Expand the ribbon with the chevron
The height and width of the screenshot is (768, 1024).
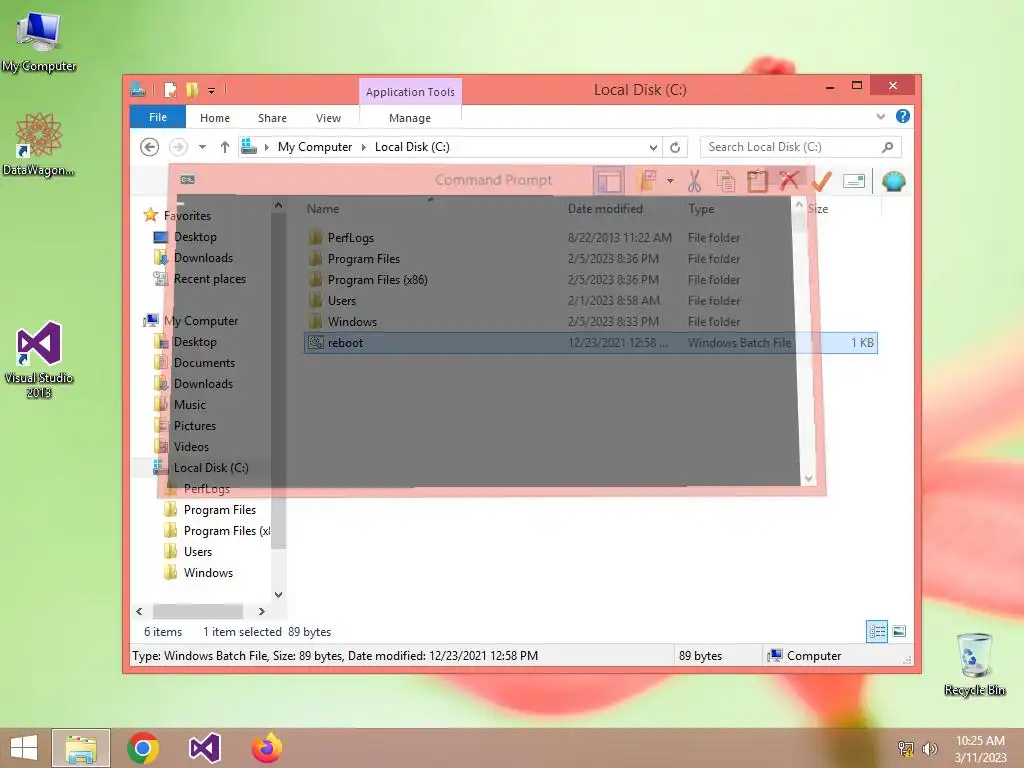click(880, 116)
